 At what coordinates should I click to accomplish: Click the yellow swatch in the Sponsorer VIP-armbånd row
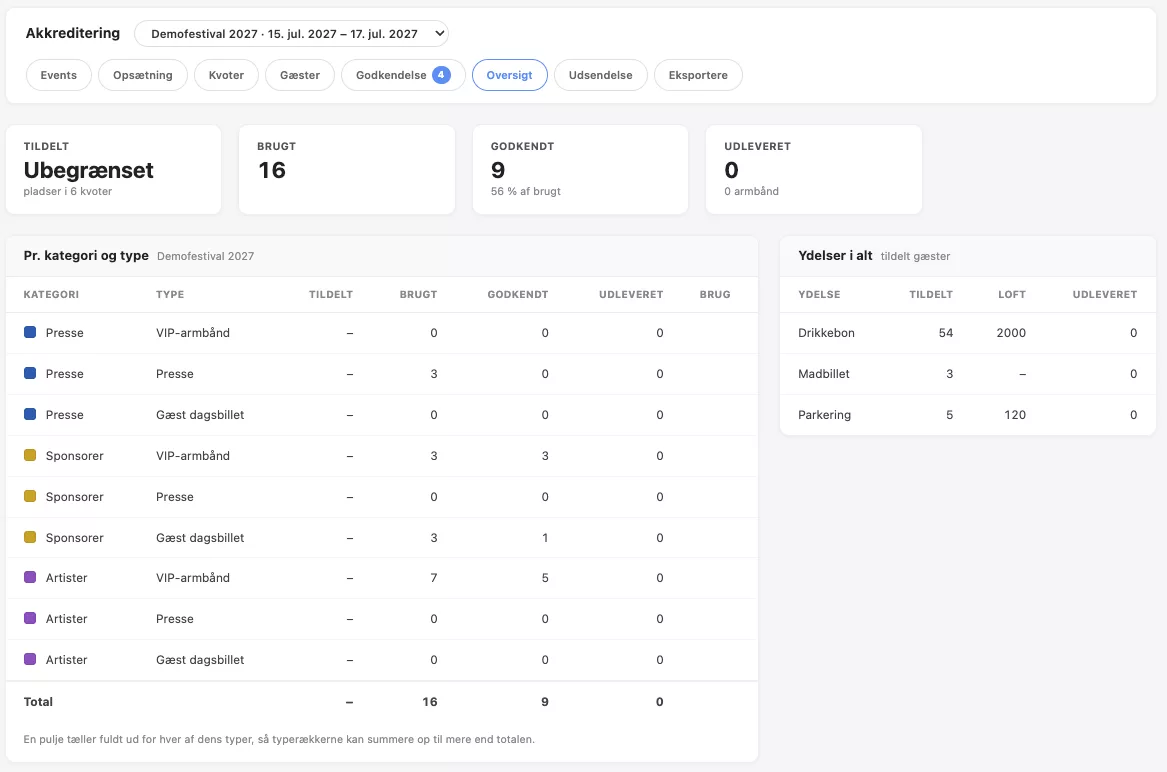[30, 456]
